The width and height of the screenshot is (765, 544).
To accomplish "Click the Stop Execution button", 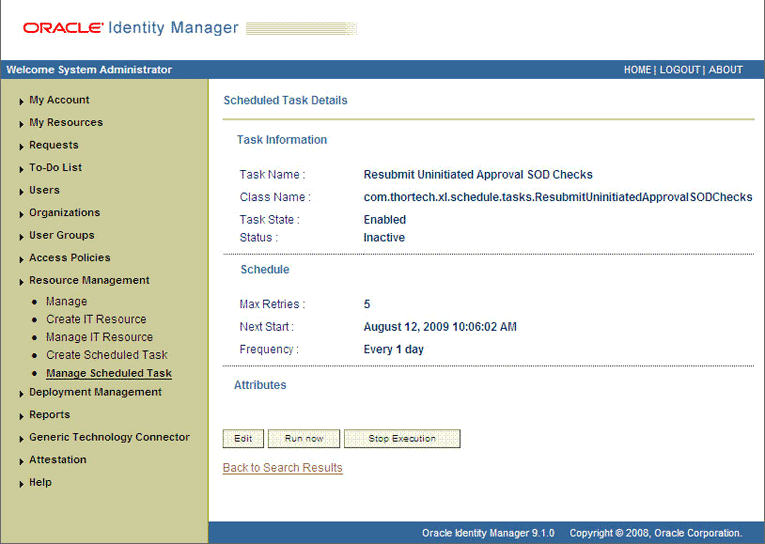I will coord(402,439).
